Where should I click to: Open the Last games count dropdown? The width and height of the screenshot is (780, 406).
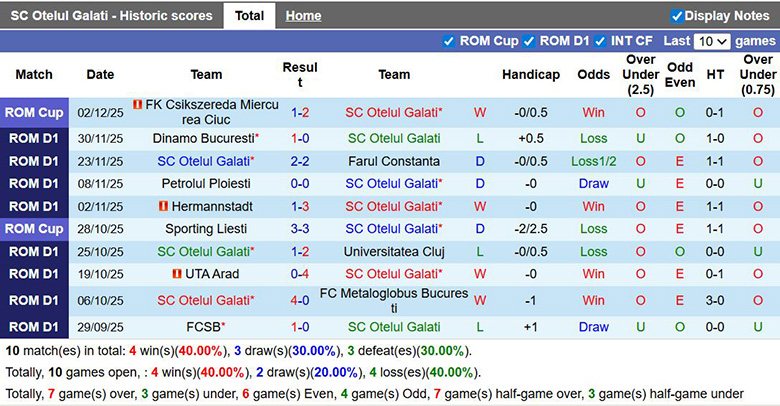[712, 41]
